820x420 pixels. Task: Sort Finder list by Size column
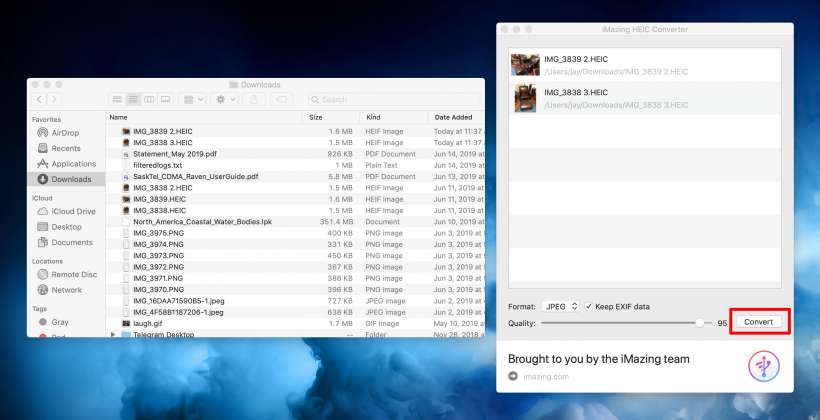pyautogui.click(x=332, y=117)
